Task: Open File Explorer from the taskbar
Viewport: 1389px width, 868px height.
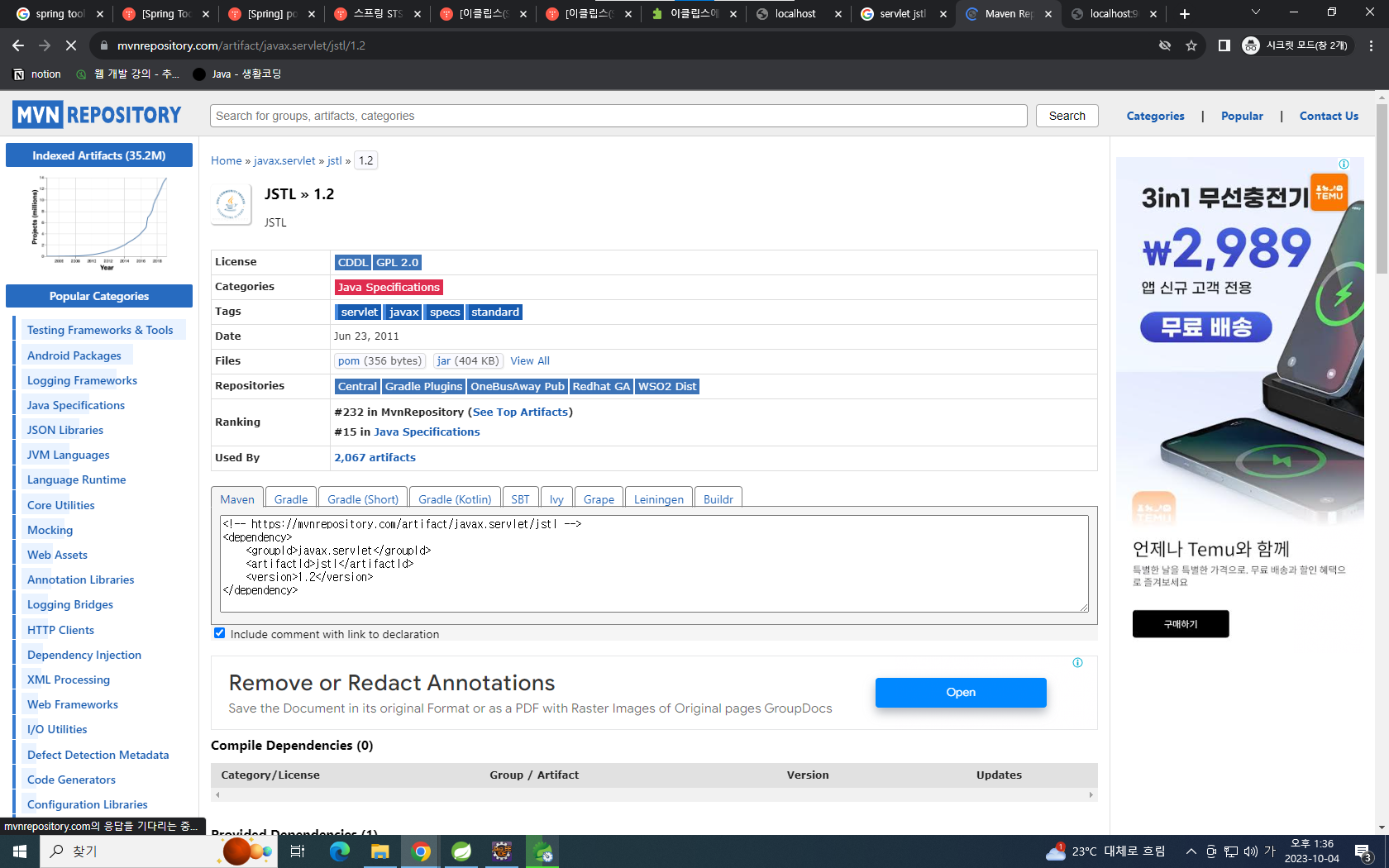Action: point(379,851)
